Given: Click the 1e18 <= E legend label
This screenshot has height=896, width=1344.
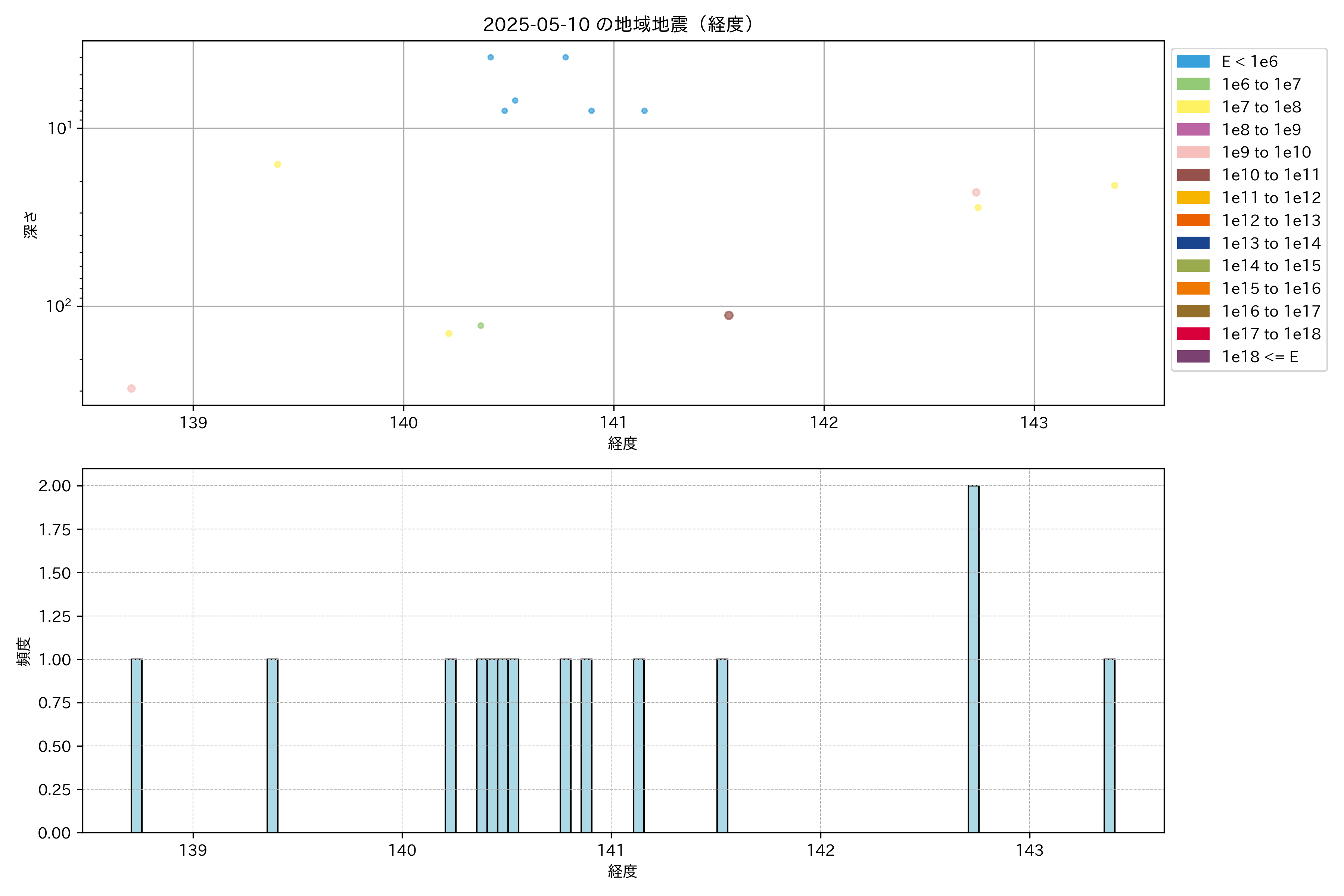Looking at the screenshot, I should [x=1259, y=357].
